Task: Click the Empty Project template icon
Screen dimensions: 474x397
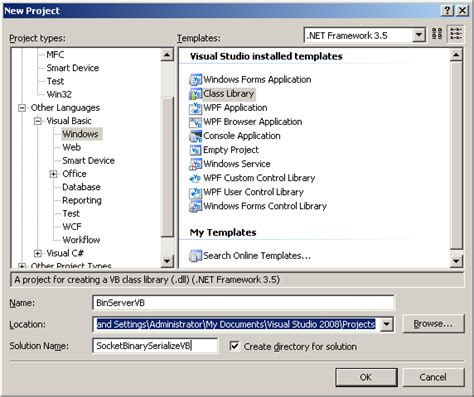Action: [x=195, y=150]
